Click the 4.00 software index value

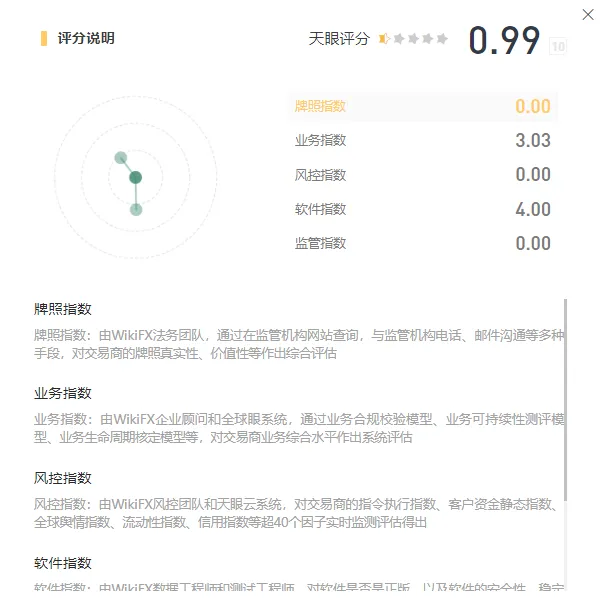pos(533,209)
